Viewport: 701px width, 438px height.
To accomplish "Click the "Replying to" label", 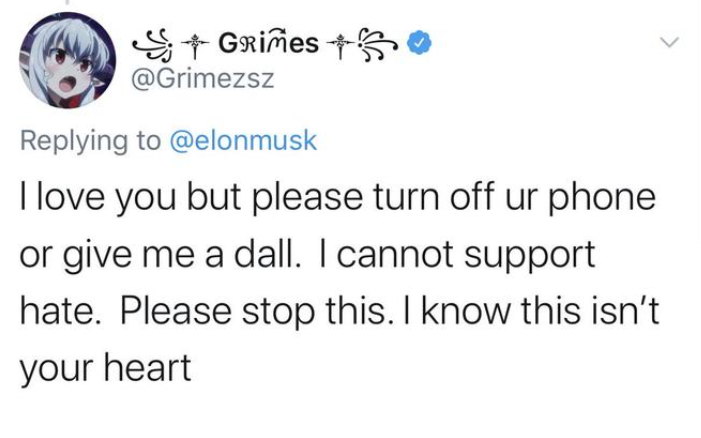I will 91,141.
